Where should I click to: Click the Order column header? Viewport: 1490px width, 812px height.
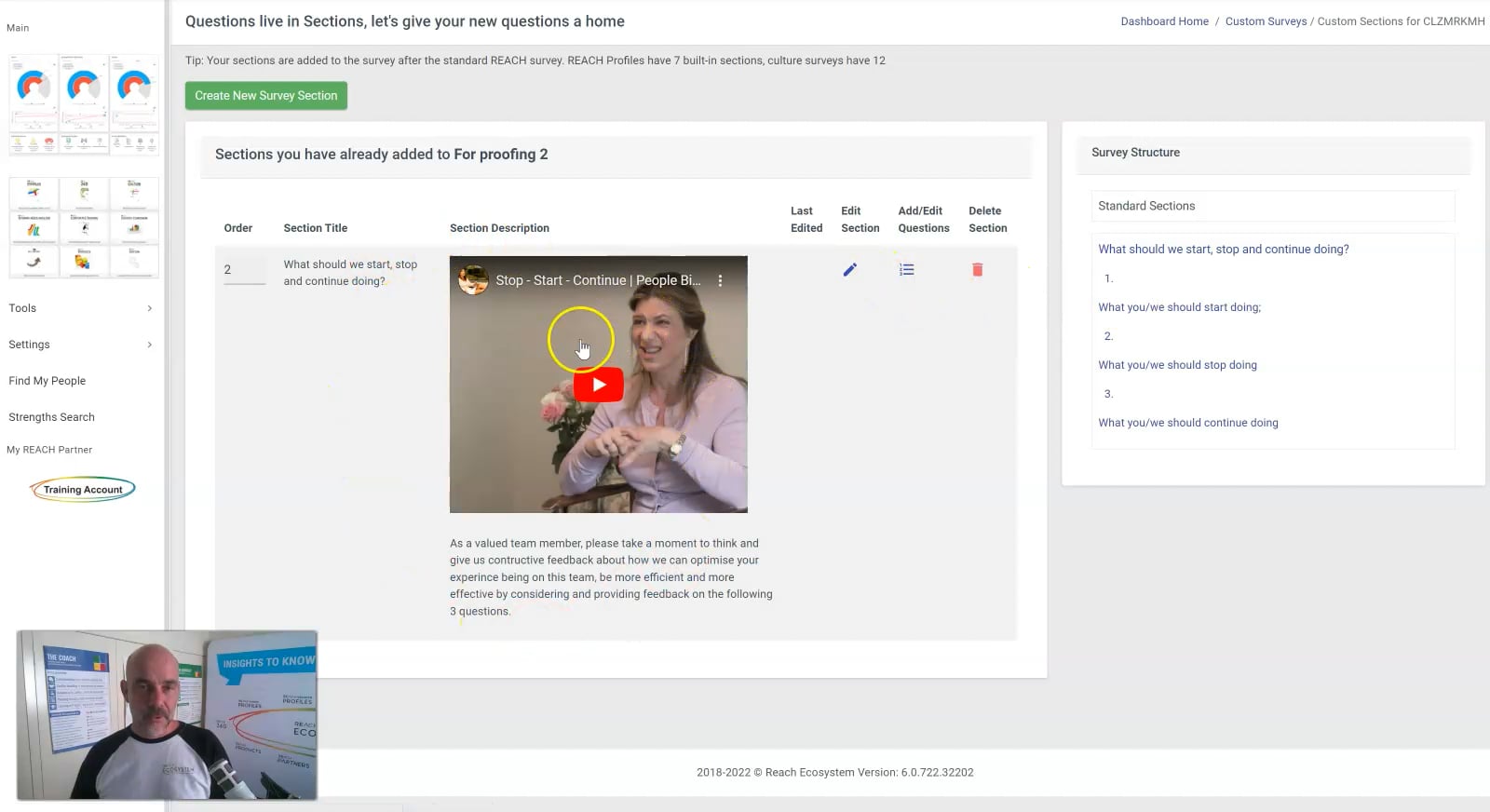tap(237, 228)
